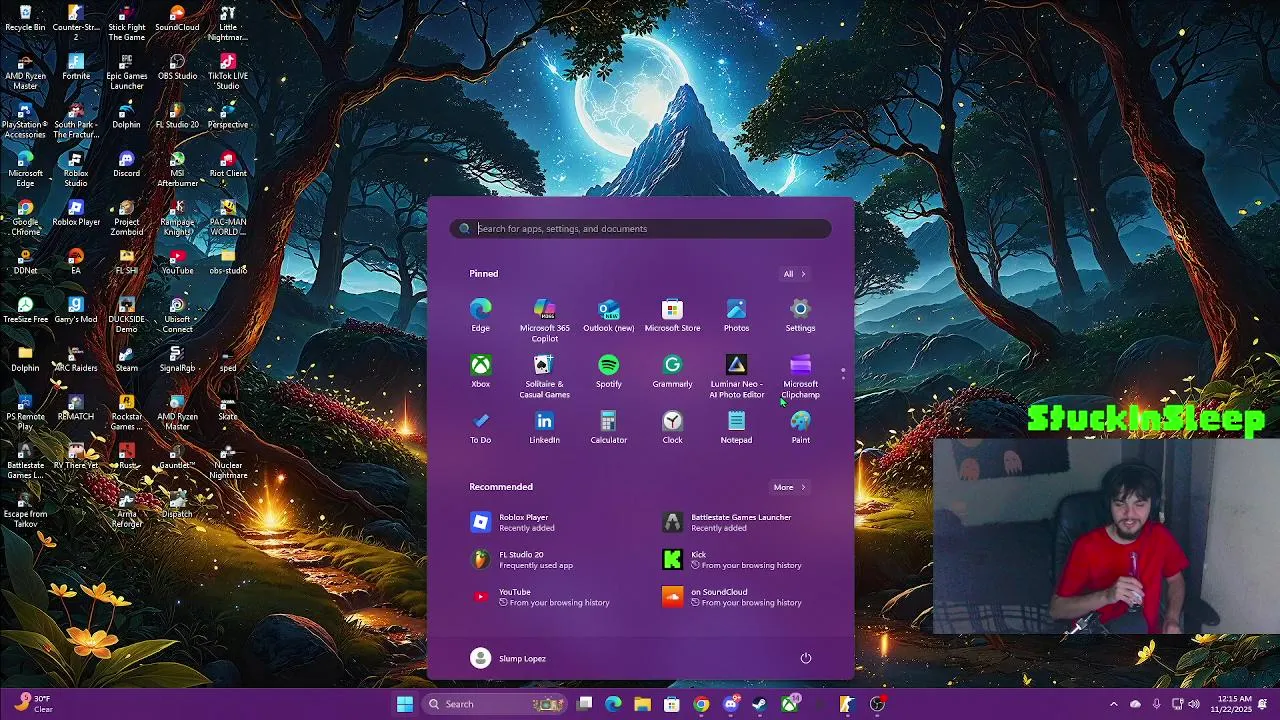Launch Outlook (new) from pinned apps
This screenshot has width=1280, height=720.
pyautogui.click(x=608, y=315)
